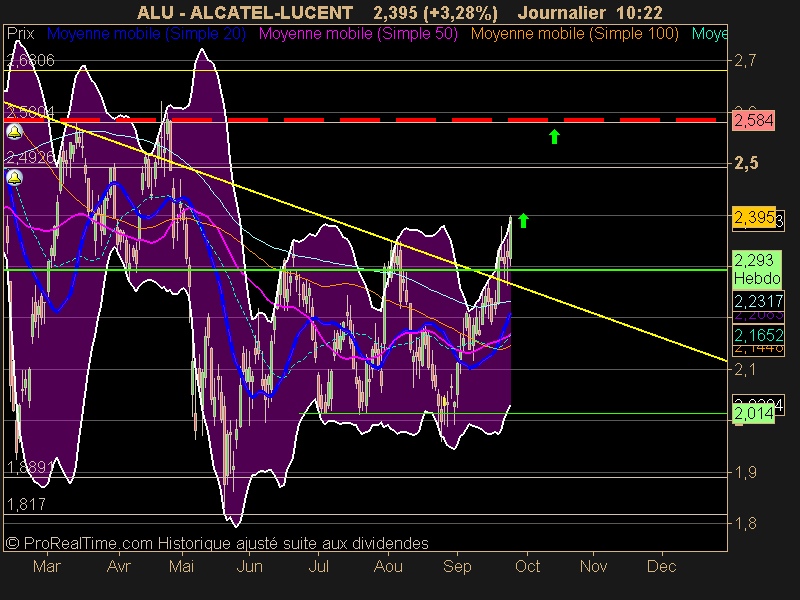This screenshot has width=800, height=600.
Task: Click the 2,7 price axis label
Action: pos(745,61)
